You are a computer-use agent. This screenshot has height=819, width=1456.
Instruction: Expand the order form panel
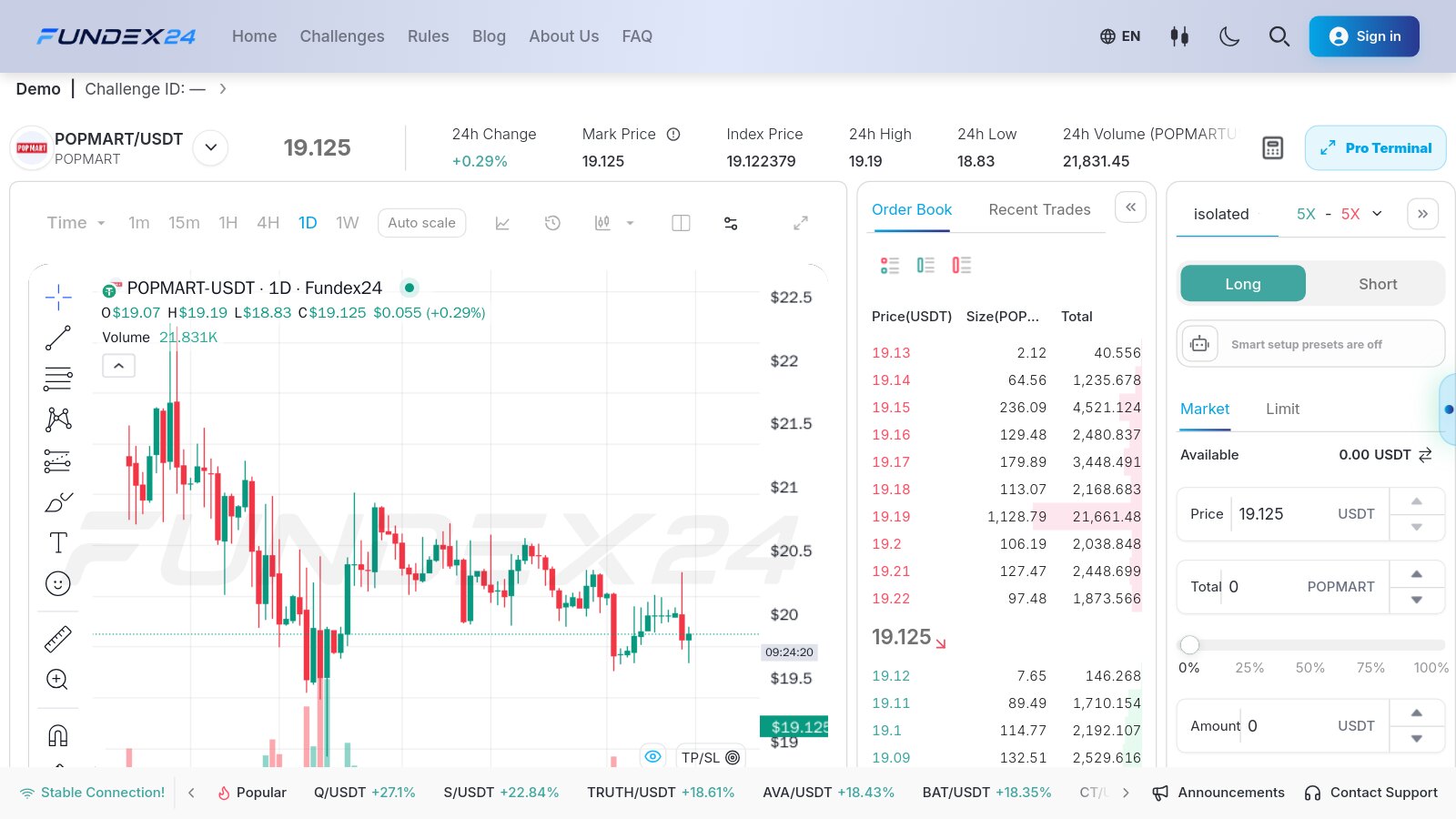(x=1423, y=214)
